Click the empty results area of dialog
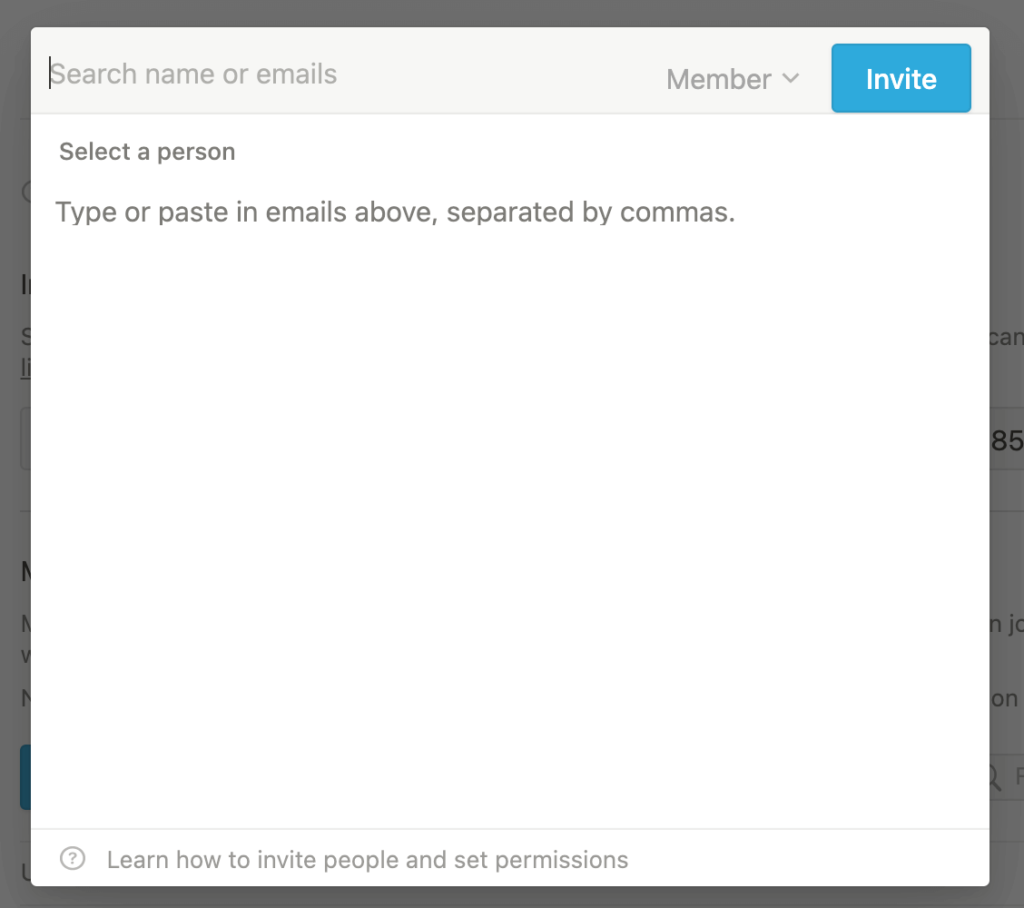This screenshot has height=908, width=1024. pos(509,523)
